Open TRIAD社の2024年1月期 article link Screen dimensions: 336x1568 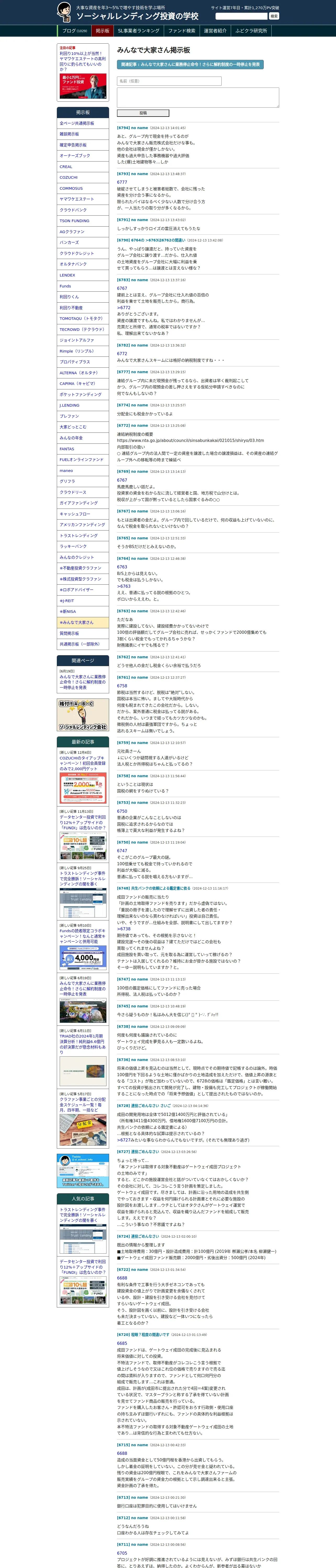(83, 1044)
